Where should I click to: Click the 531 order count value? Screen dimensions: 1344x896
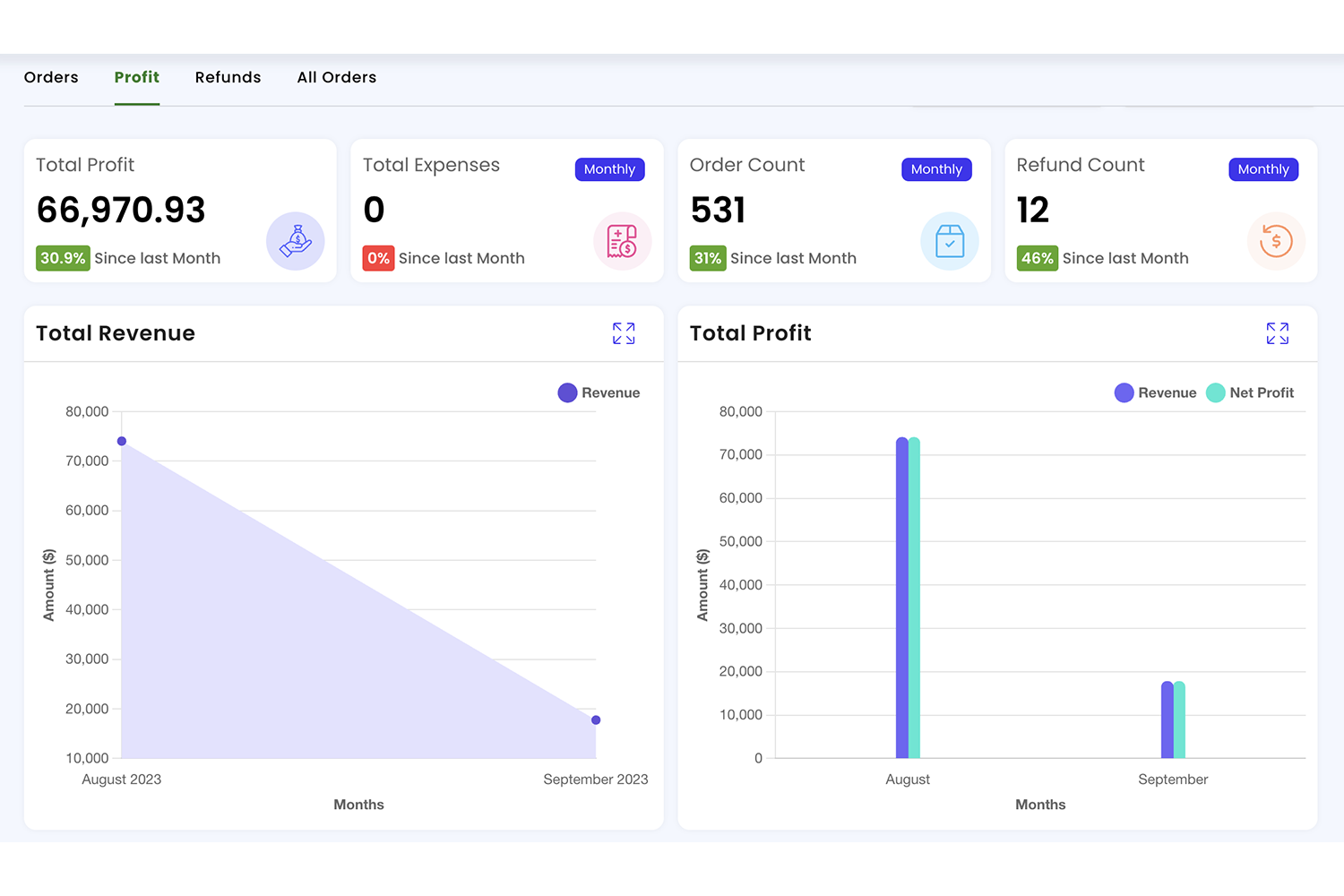click(719, 211)
